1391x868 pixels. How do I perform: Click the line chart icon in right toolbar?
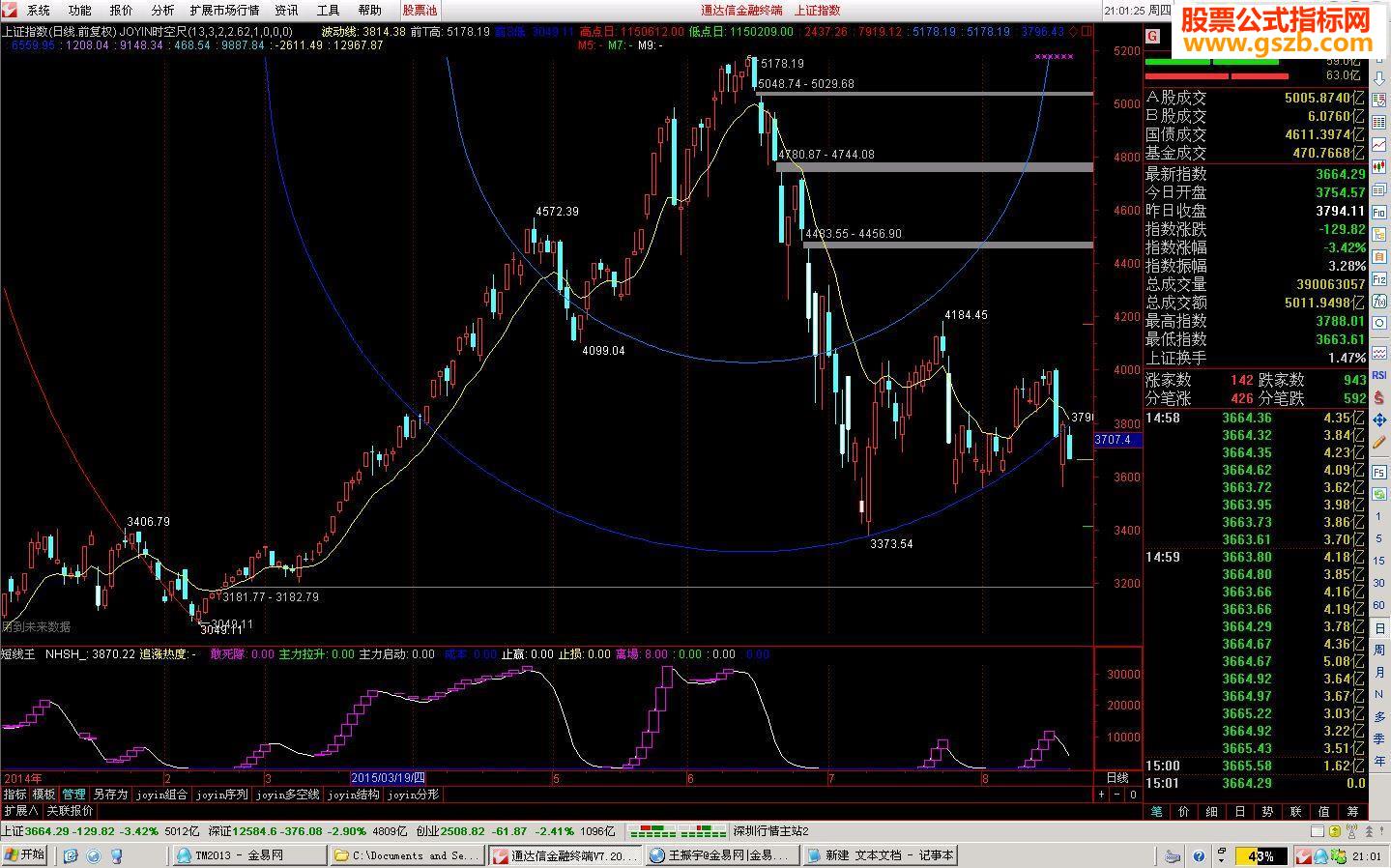click(1379, 143)
